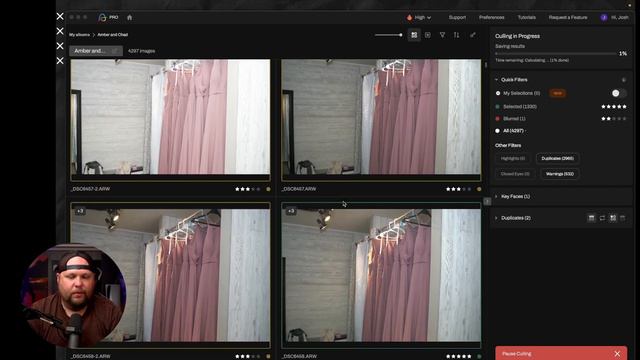The width and height of the screenshot is (640, 360).
Task: Open Preferences from top bar
Action: point(491,18)
